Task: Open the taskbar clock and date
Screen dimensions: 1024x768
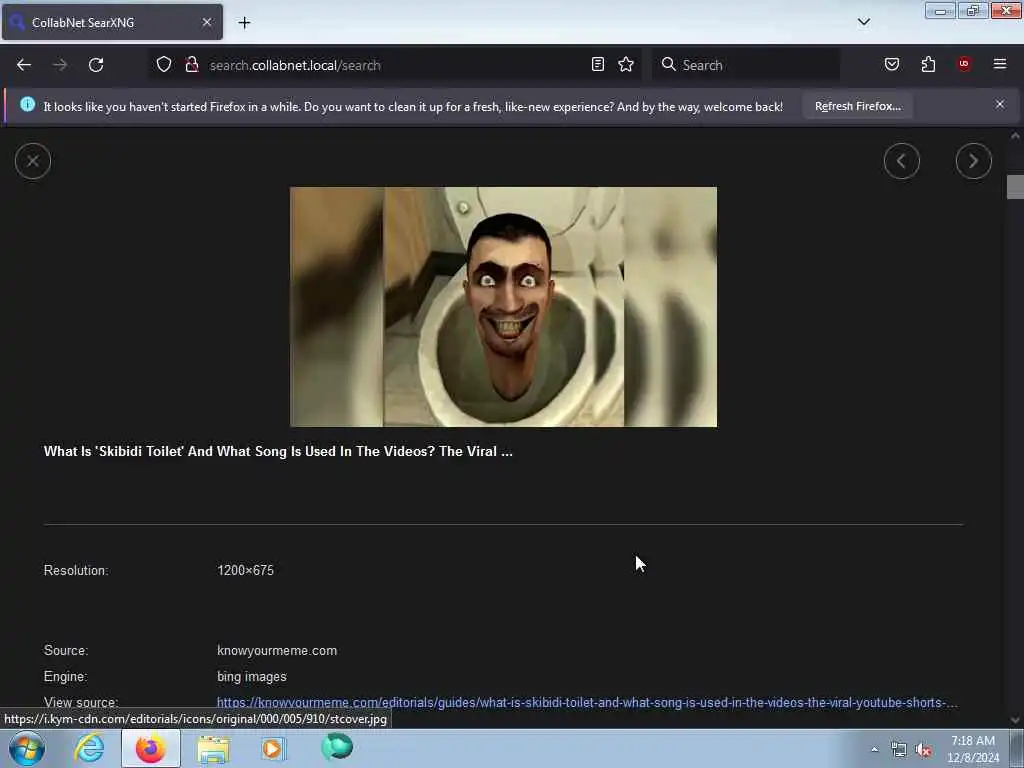Action: tap(972, 749)
